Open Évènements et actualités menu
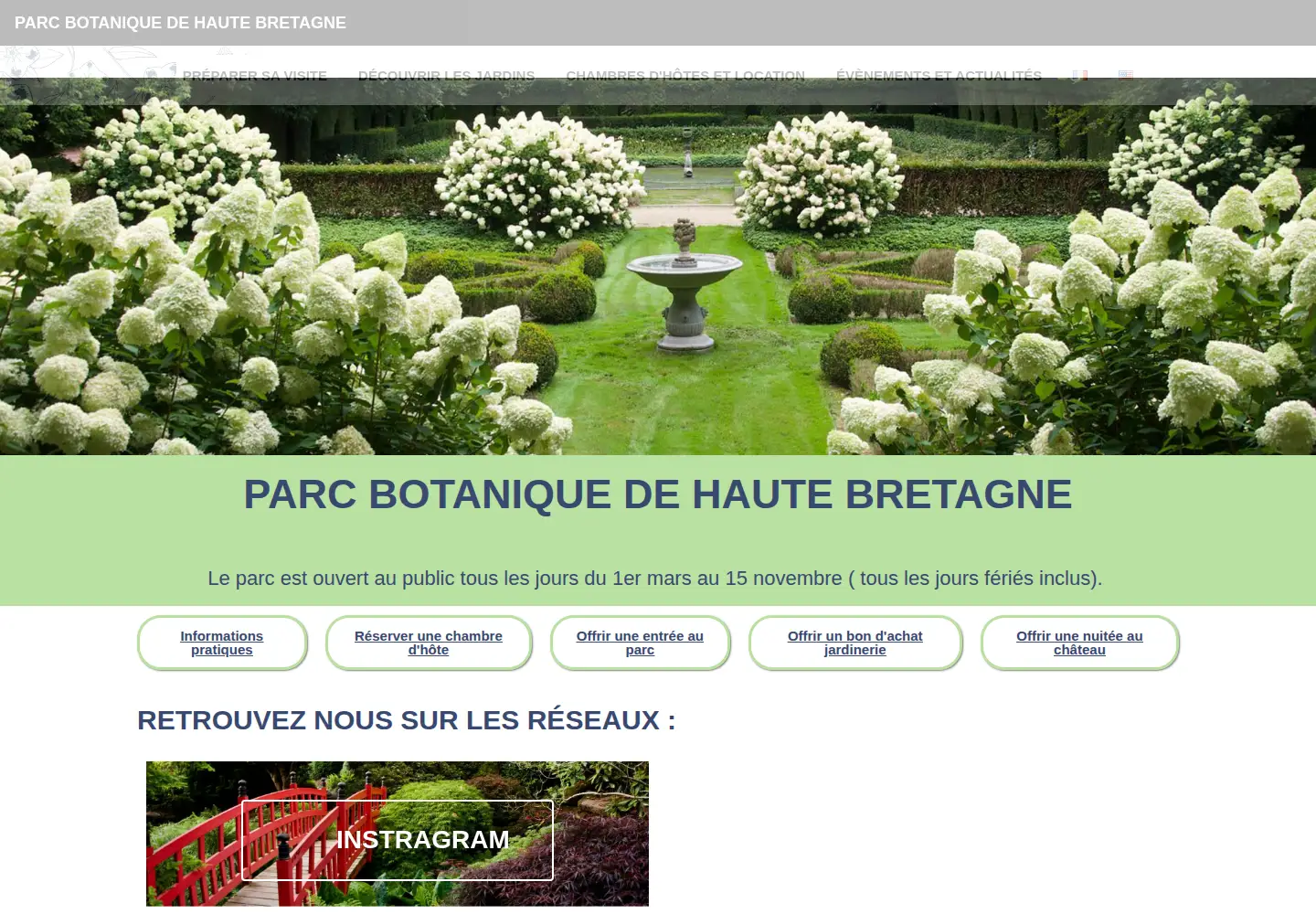 tap(939, 76)
